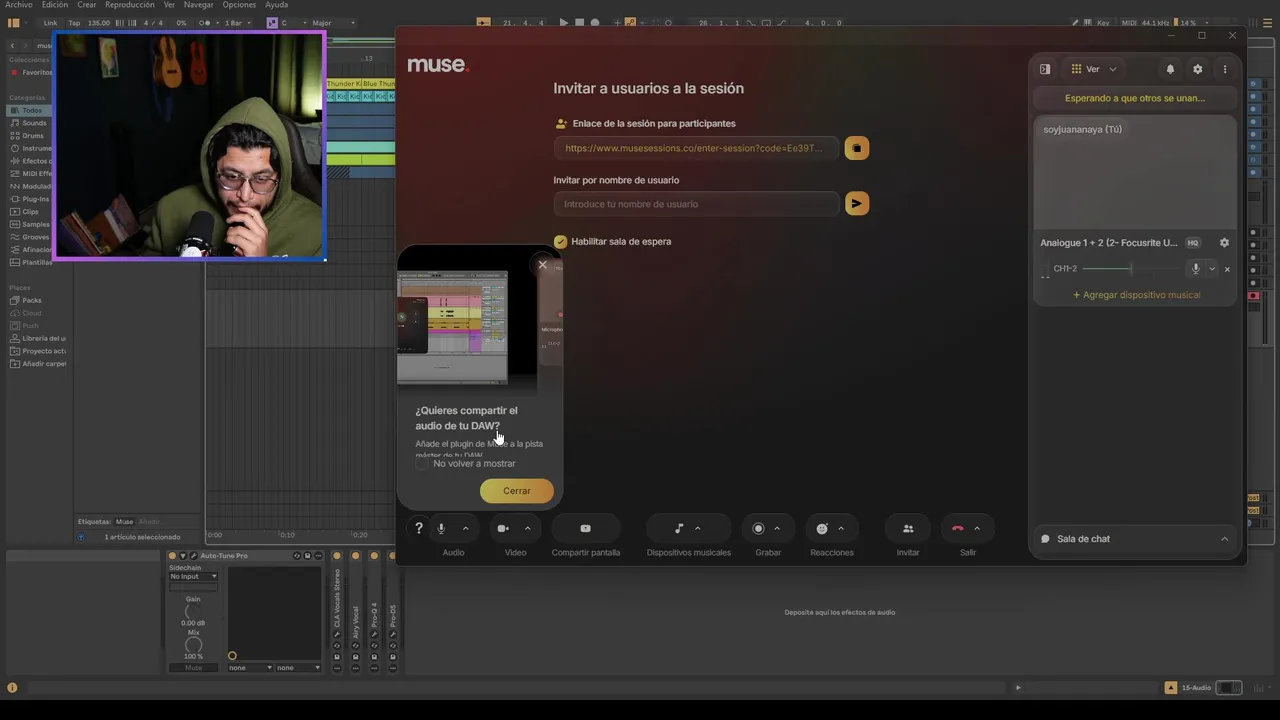Mute microphone using the Audio mic icon
The image size is (1280, 720).
(441, 528)
